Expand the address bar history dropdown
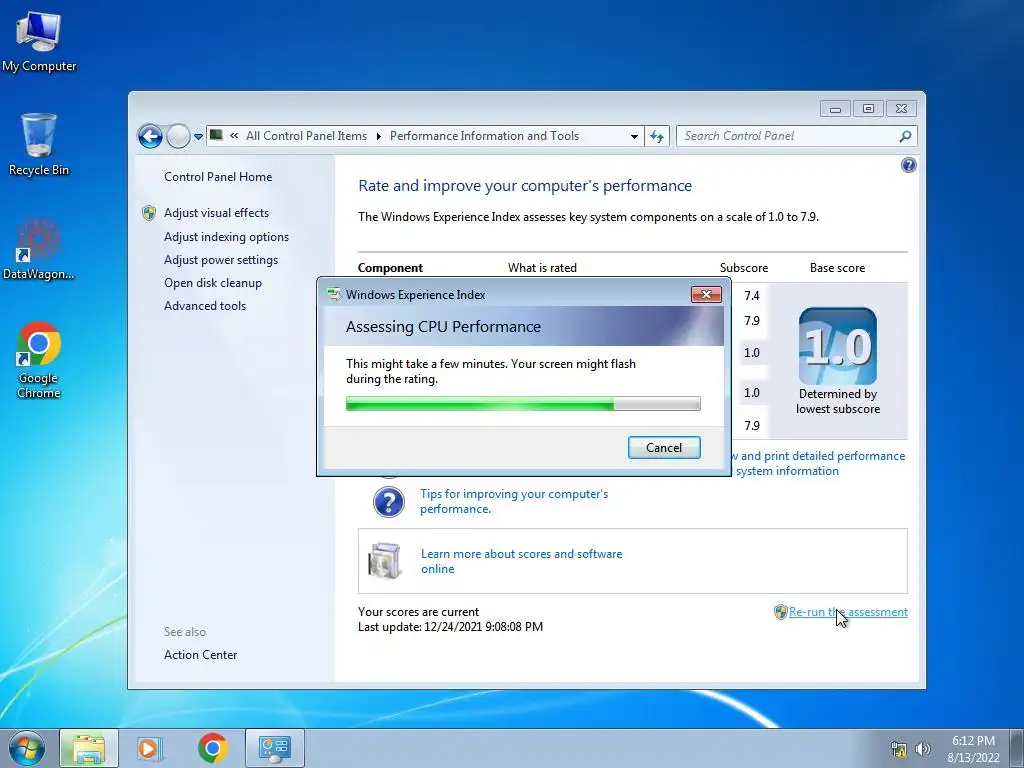 [634, 136]
